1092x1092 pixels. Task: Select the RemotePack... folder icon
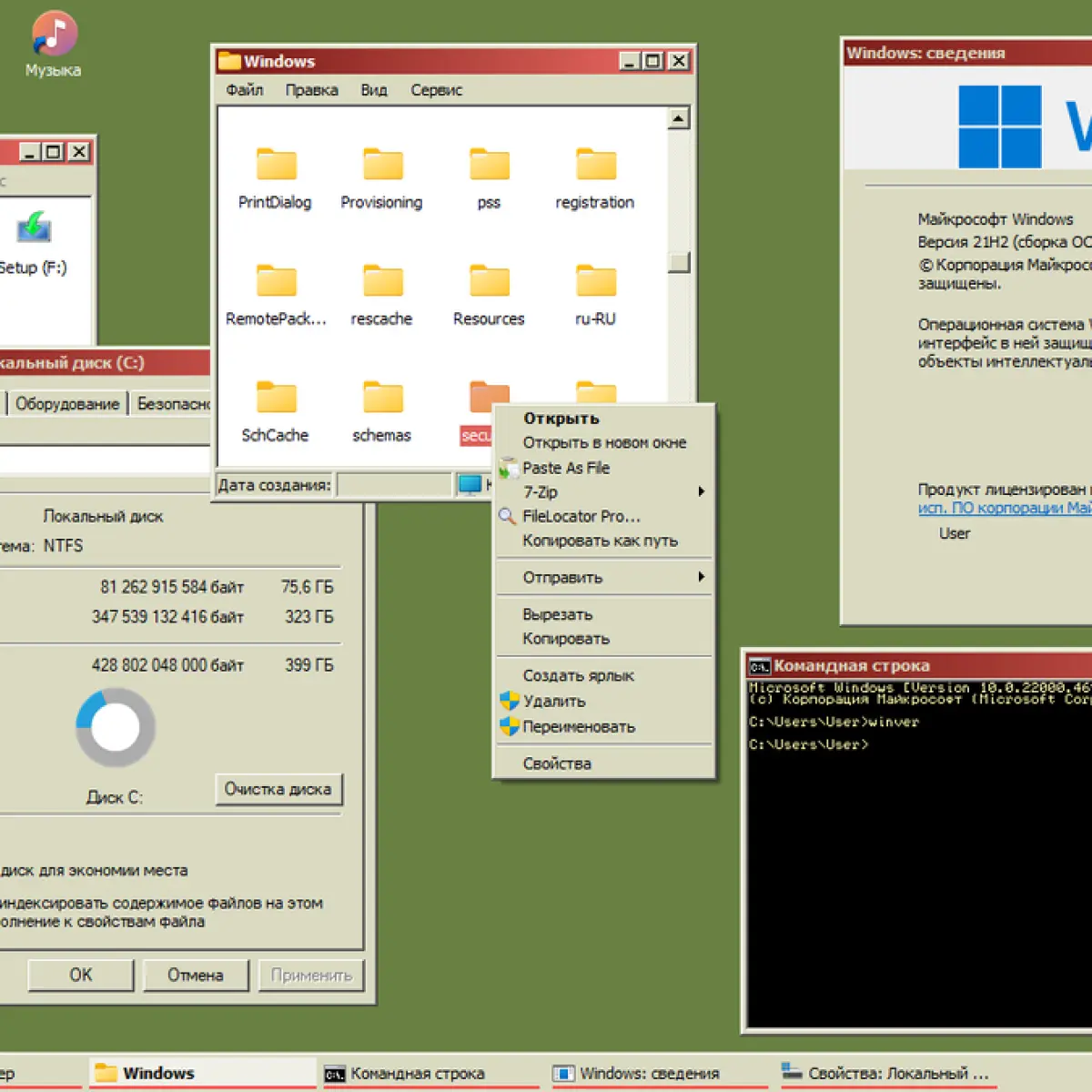[276, 281]
